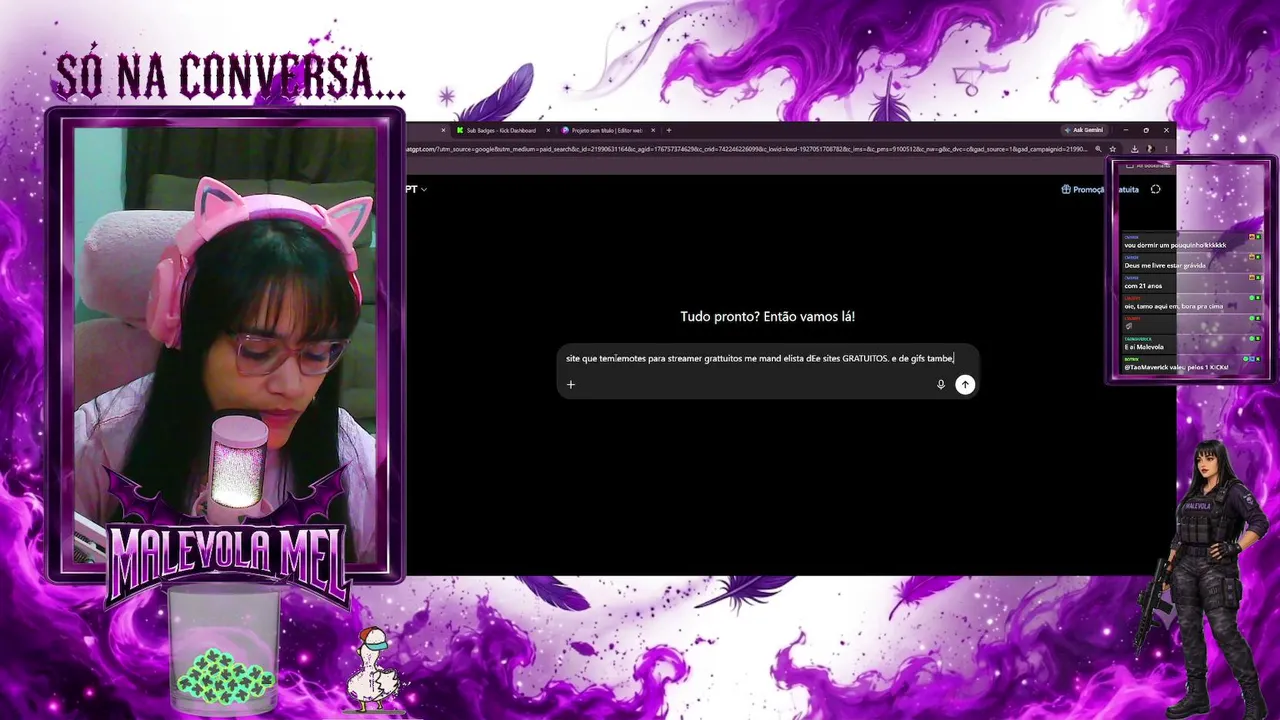Click inside the ChatGPT prompt text field

pos(760,358)
